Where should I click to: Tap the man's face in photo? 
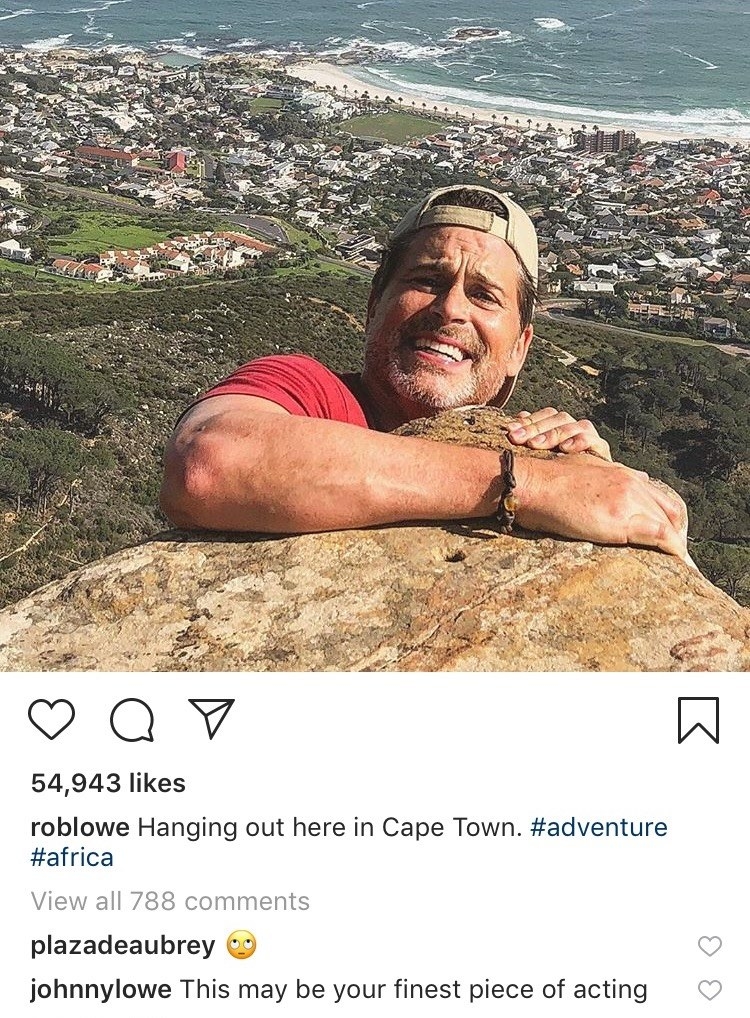448,312
